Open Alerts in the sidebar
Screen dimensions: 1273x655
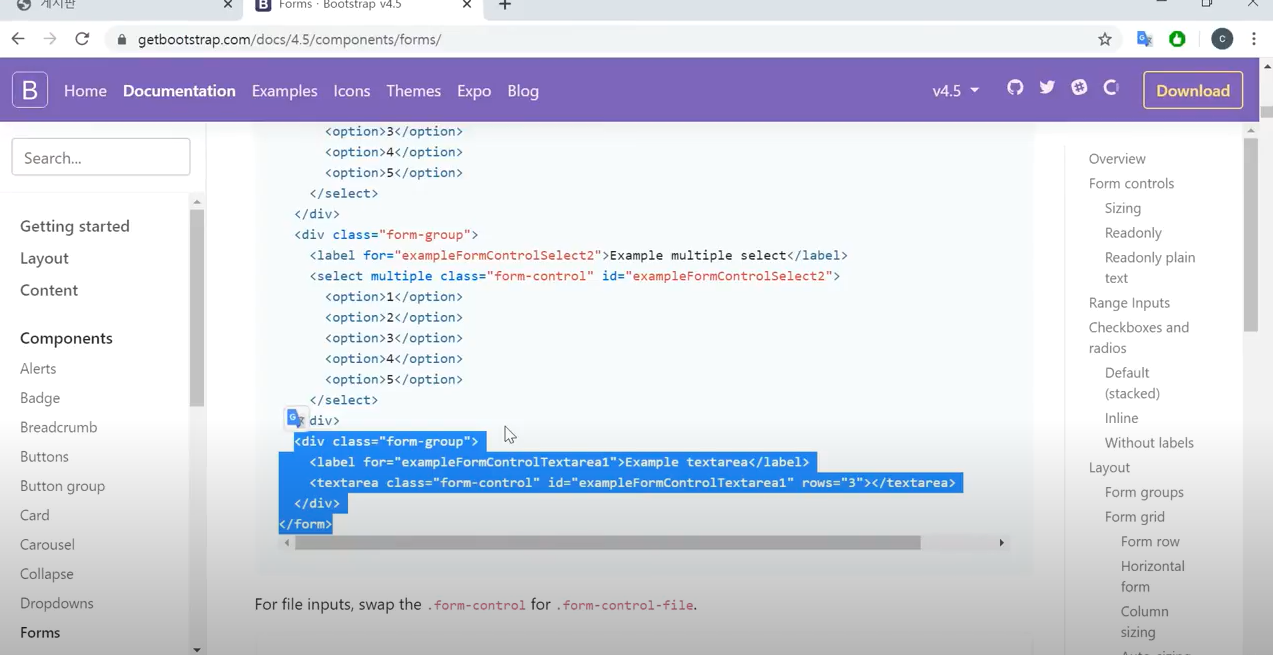point(38,369)
